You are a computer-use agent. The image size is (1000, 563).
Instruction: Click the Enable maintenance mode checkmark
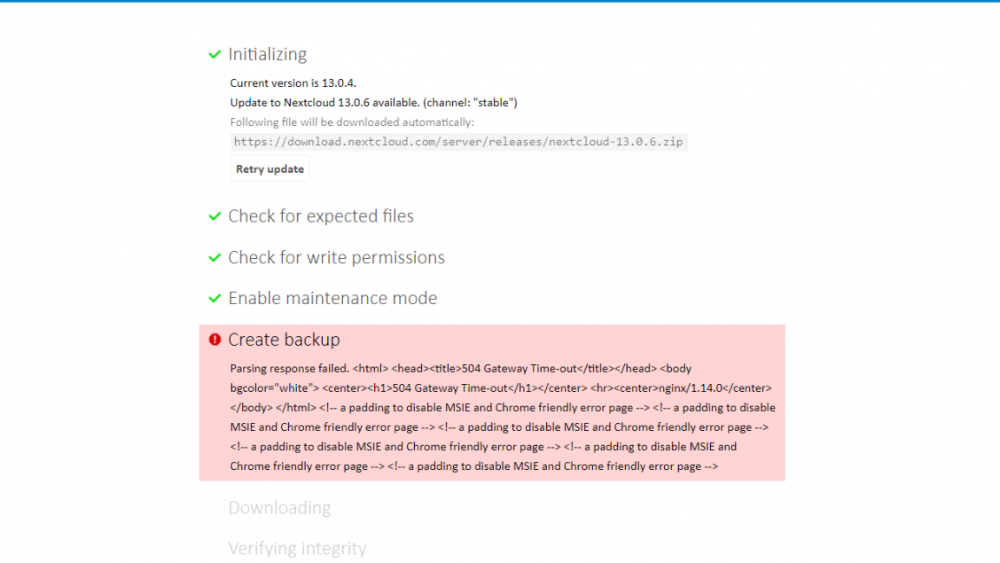tap(215, 298)
